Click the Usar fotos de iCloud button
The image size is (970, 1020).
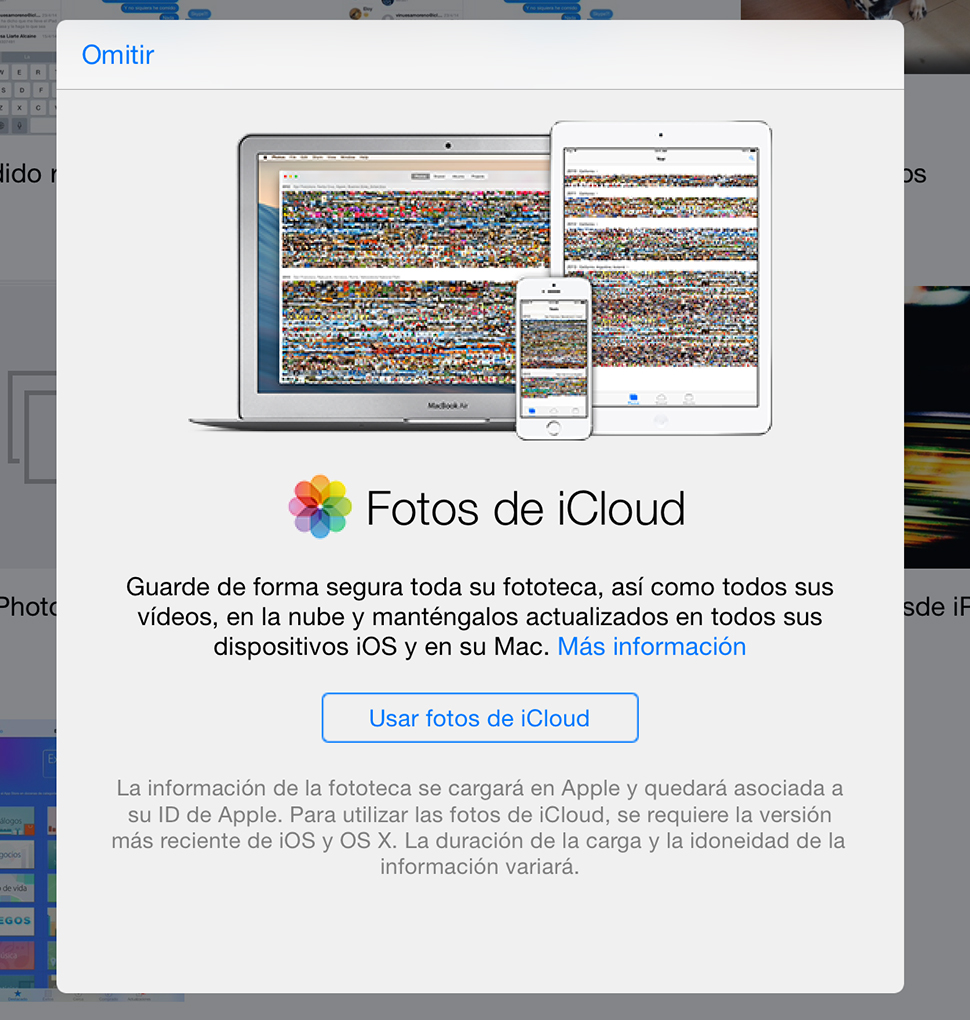point(480,718)
